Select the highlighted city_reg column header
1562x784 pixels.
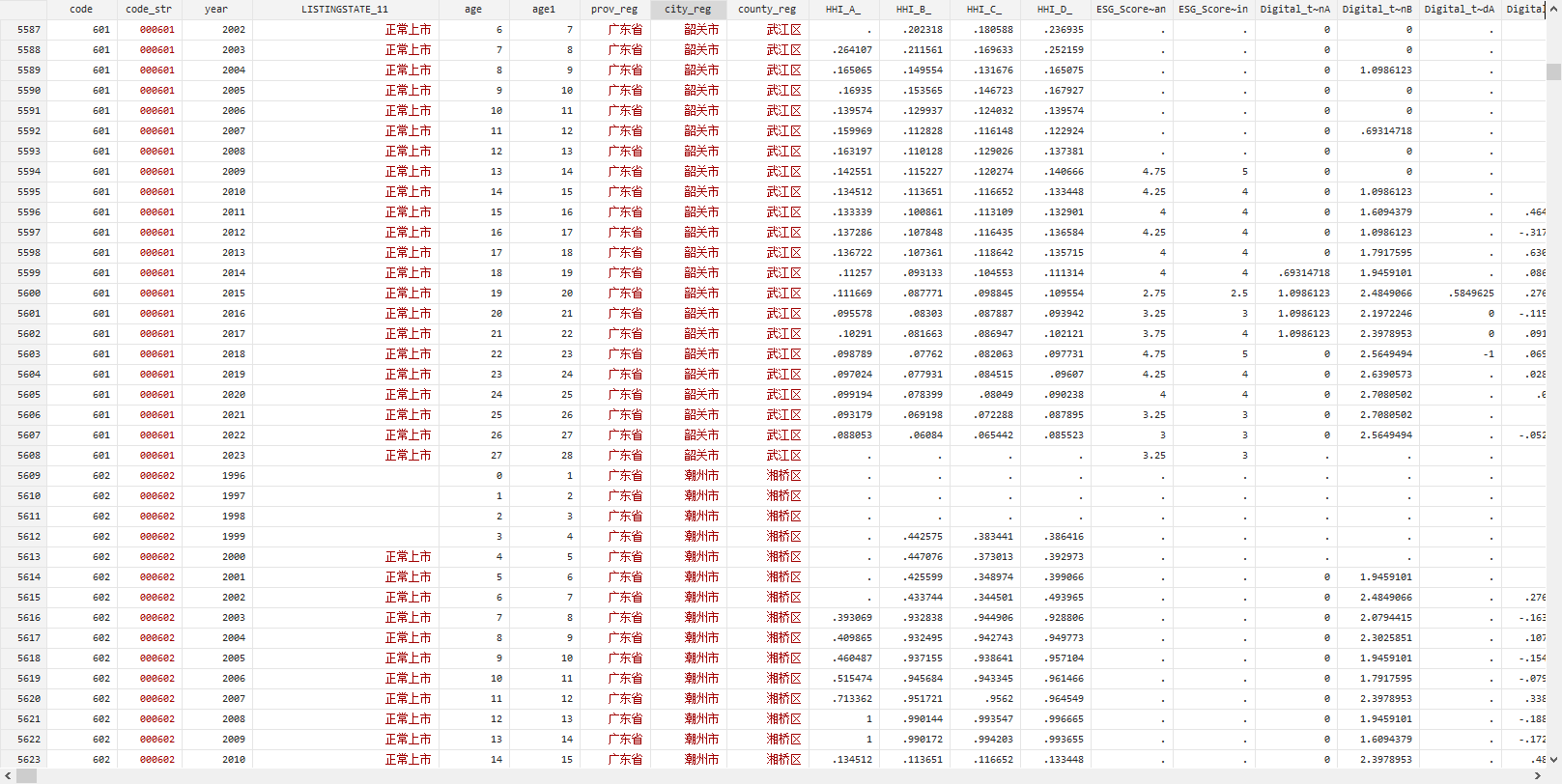688,9
